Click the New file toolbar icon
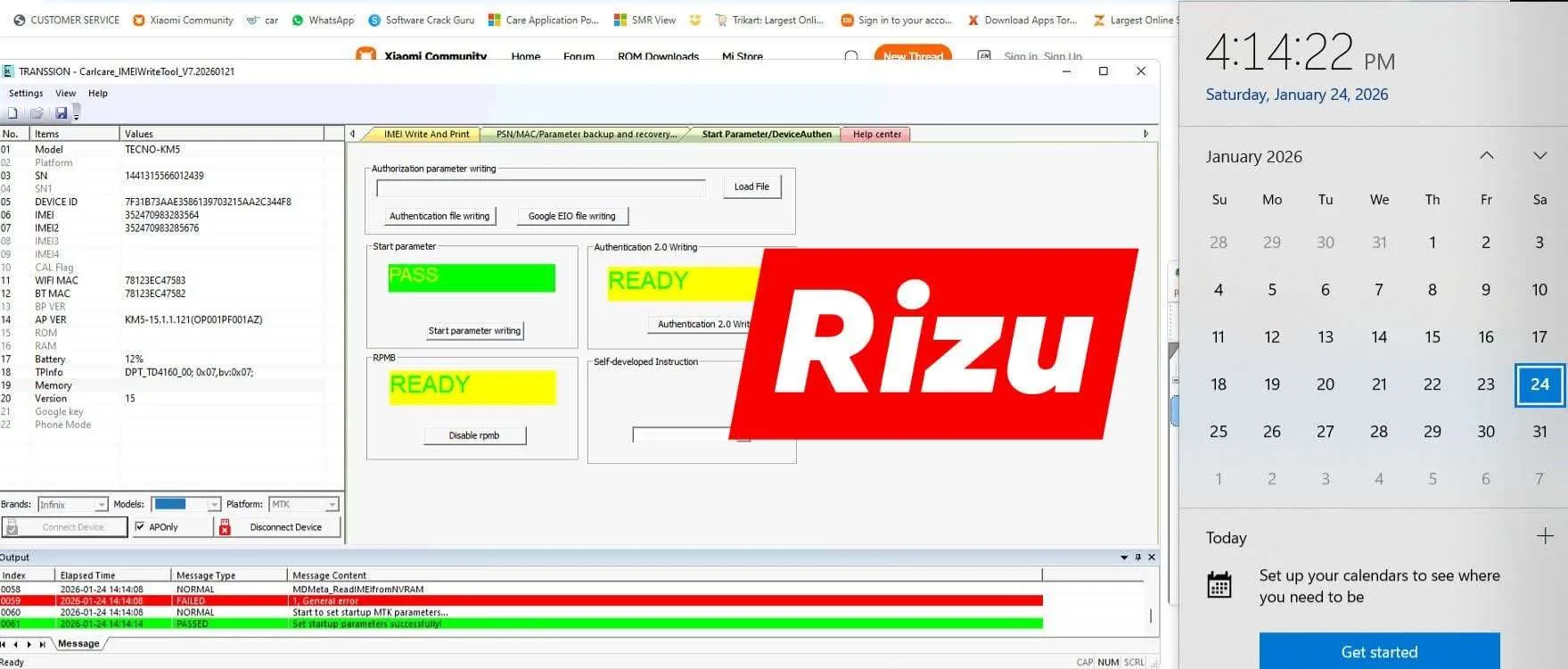The height and width of the screenshot is (669, 1568). [12, 113]
